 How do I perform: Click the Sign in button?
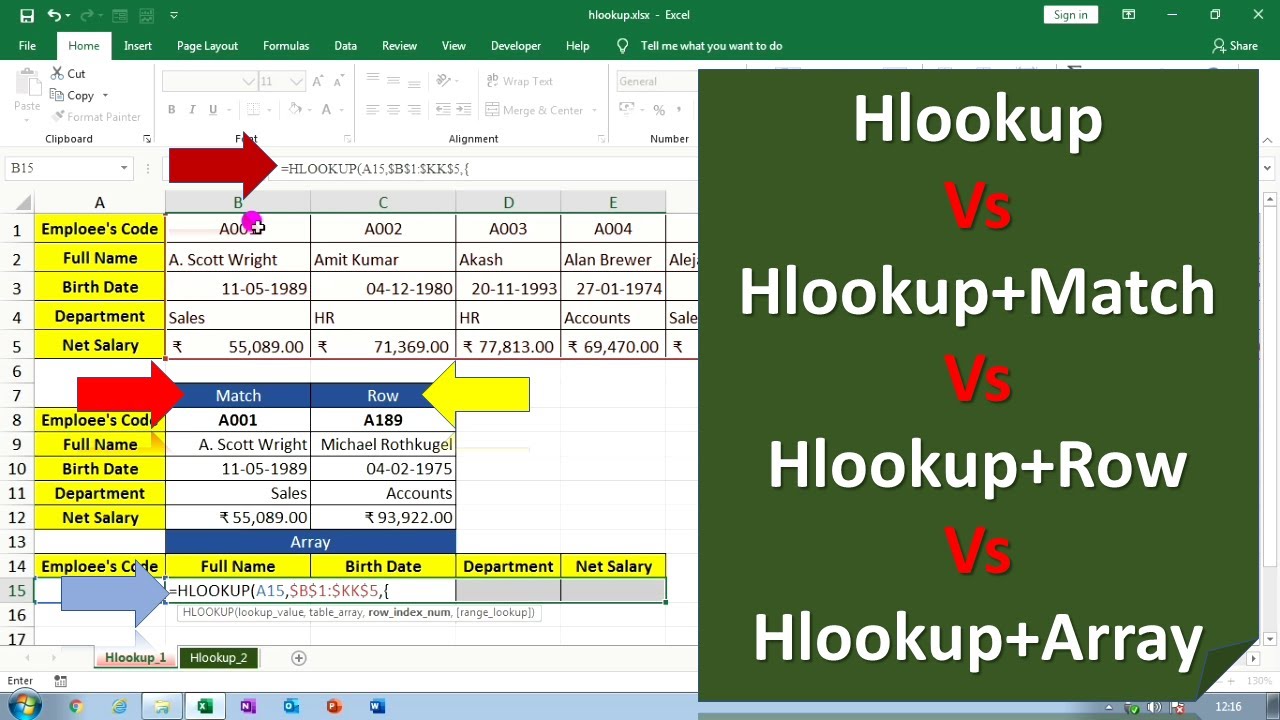[1070, 14]
